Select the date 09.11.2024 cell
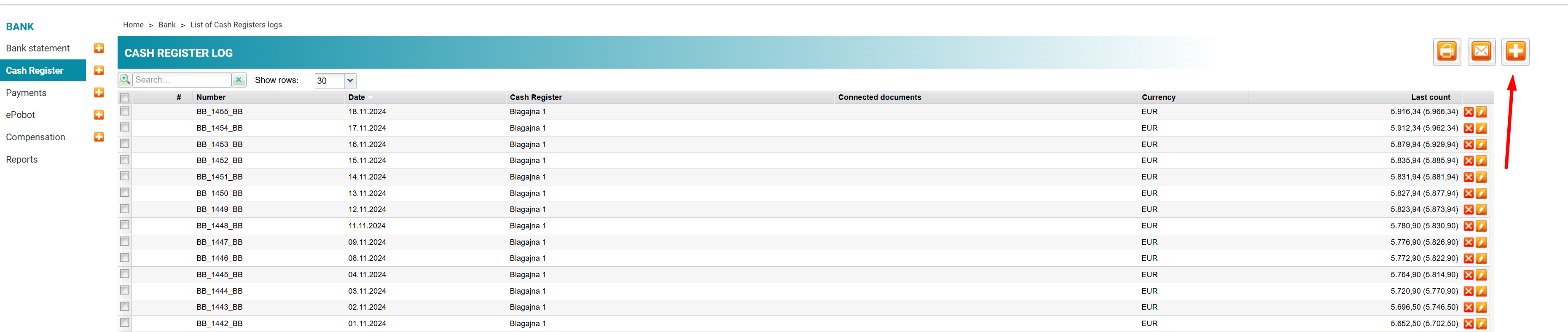The width and height of the screenshot is (1568, 332). (x=367, y=242)
